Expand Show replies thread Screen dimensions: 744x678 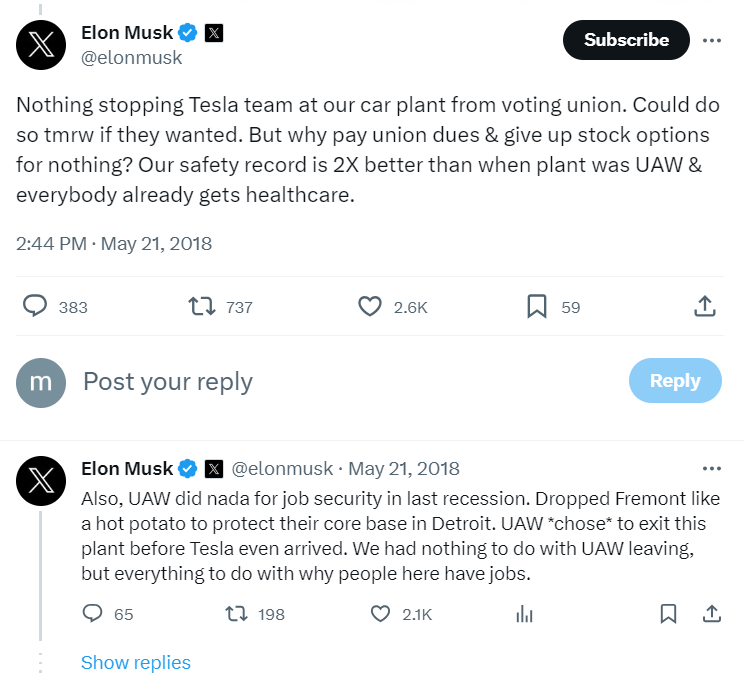[x=136, y=662]
